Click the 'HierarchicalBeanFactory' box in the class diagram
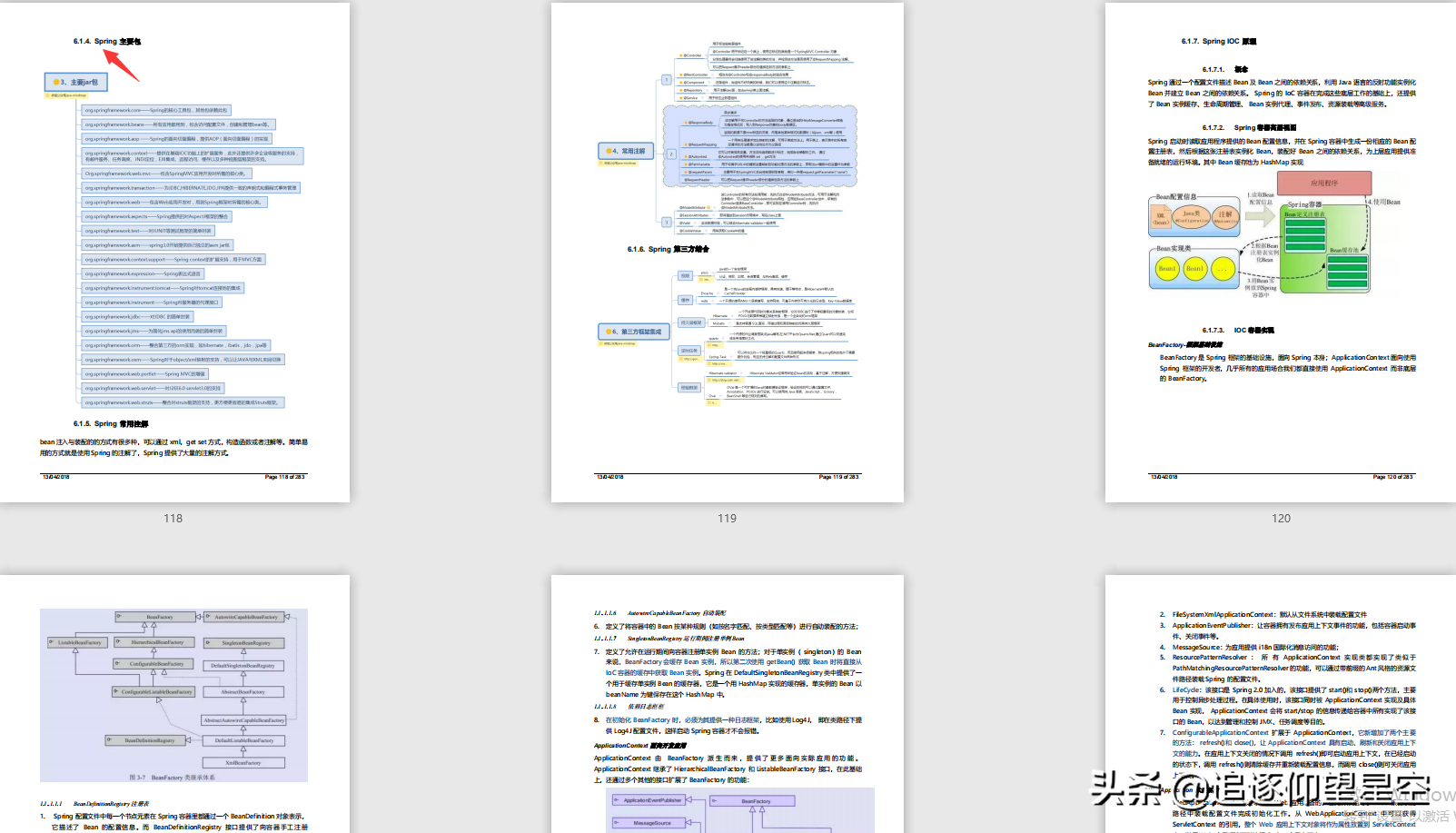 point(153,642)
